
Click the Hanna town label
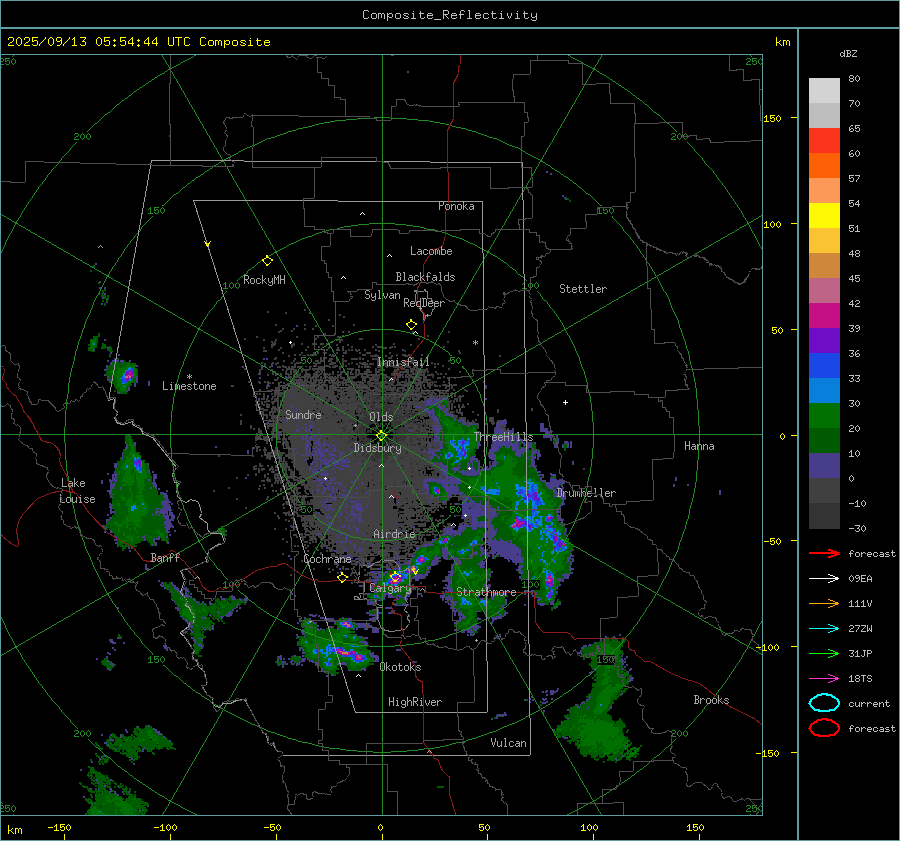[699, 446]
